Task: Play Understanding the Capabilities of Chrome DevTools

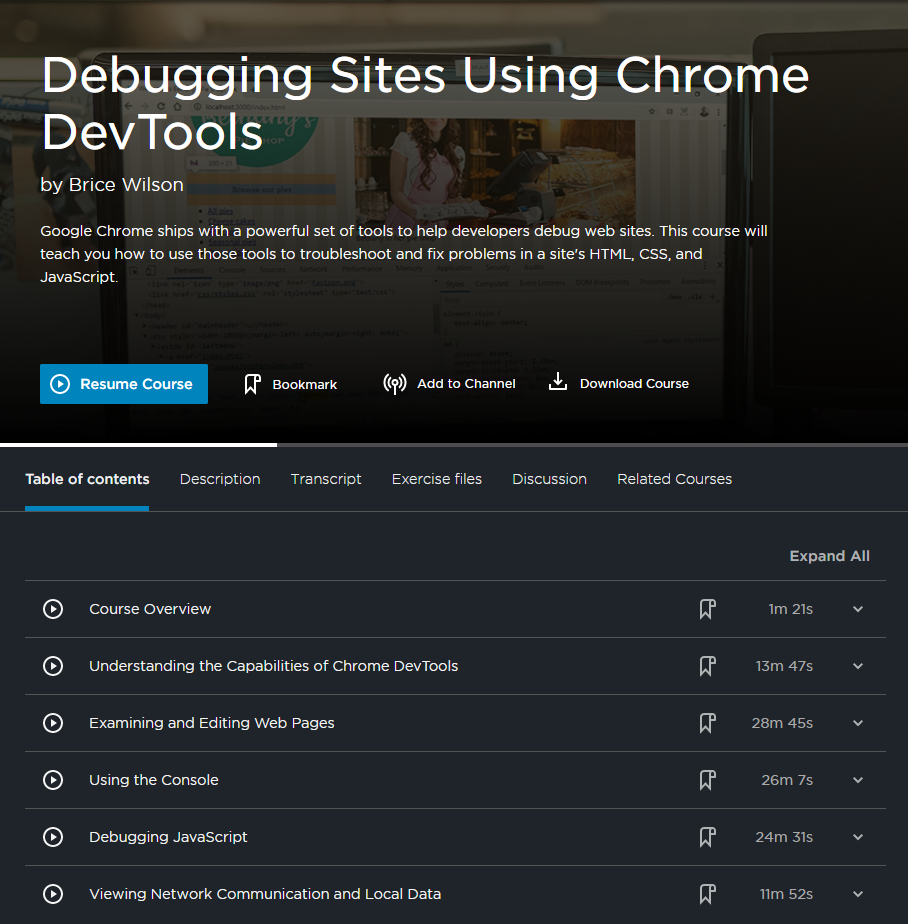Action: pyautogui.click(x=53, y=666)
